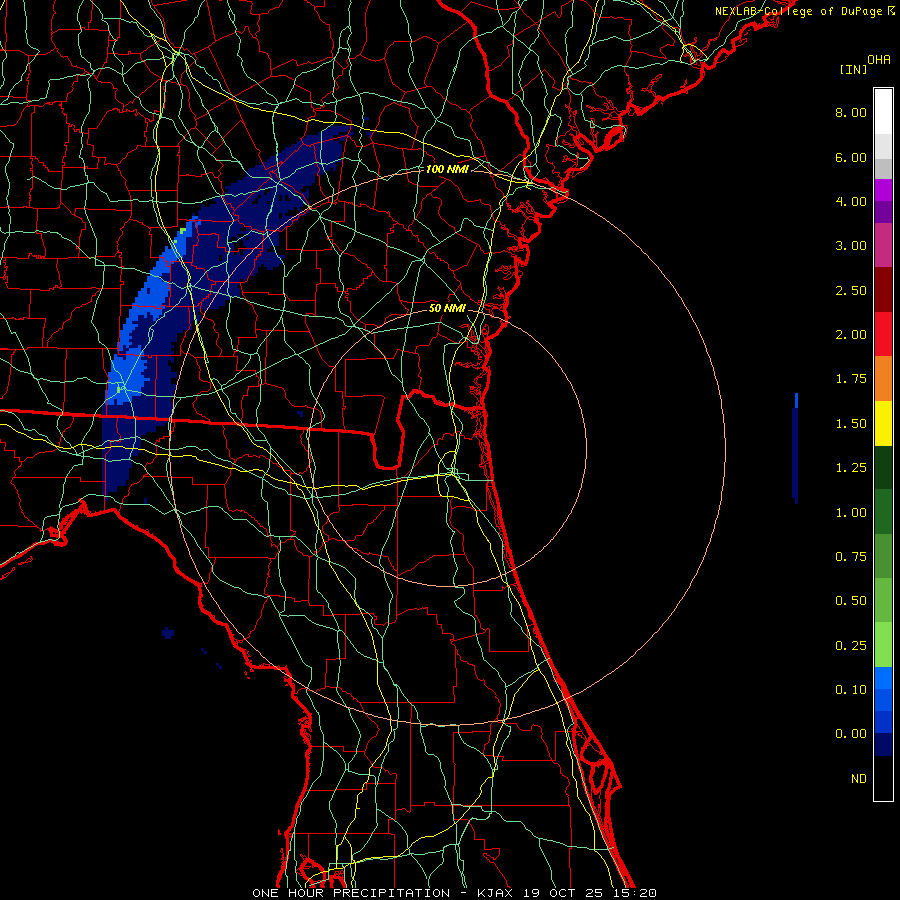Click the 1.50 legend value
900x900 pixels.
pos(851,424)
